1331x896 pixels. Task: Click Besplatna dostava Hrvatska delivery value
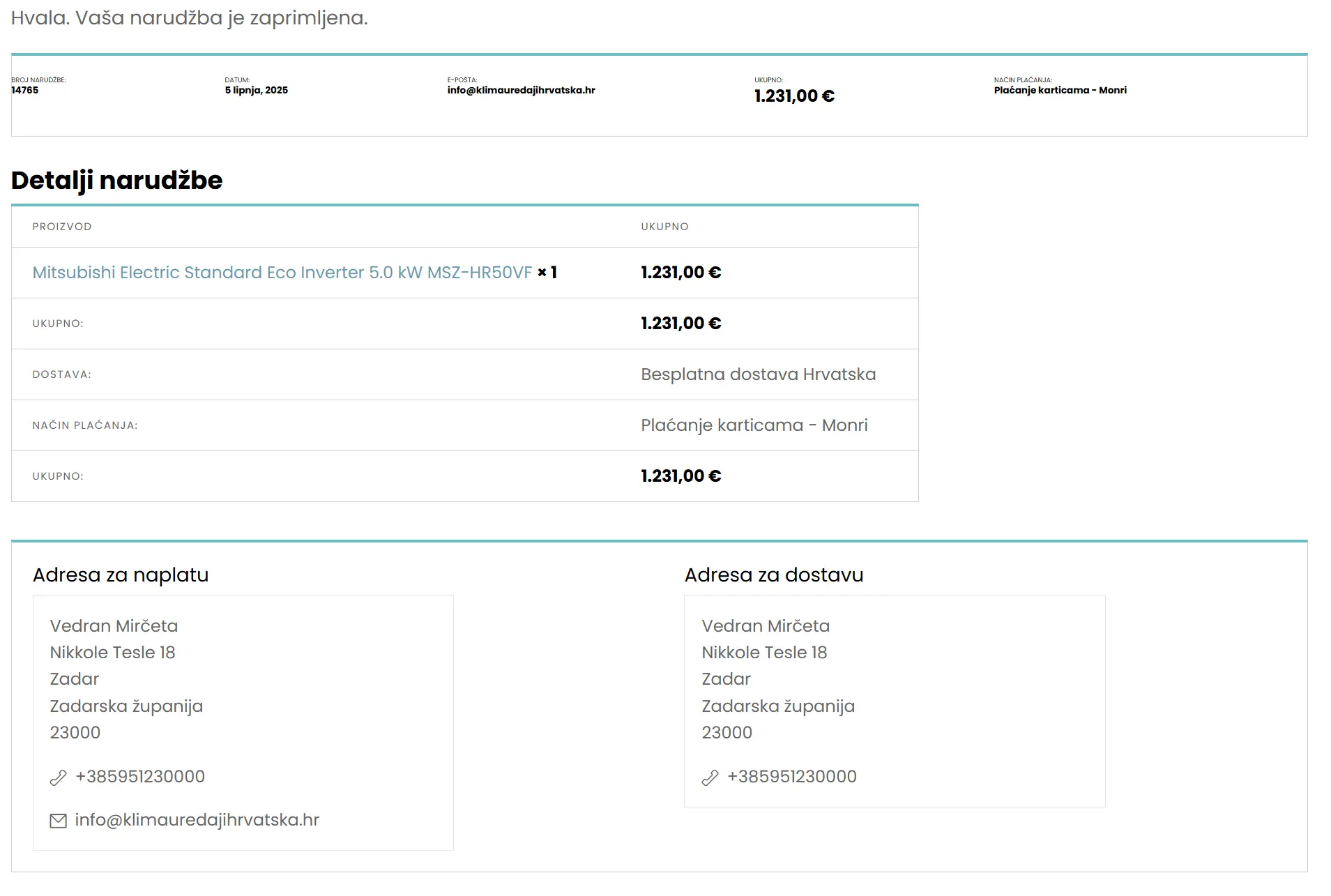click(758, 374)
